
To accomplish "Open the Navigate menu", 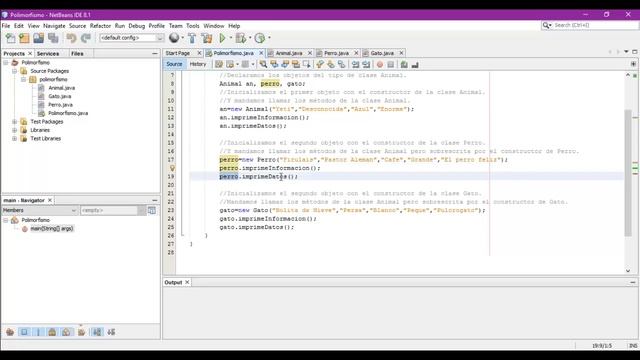I will [x=54, y=26].
